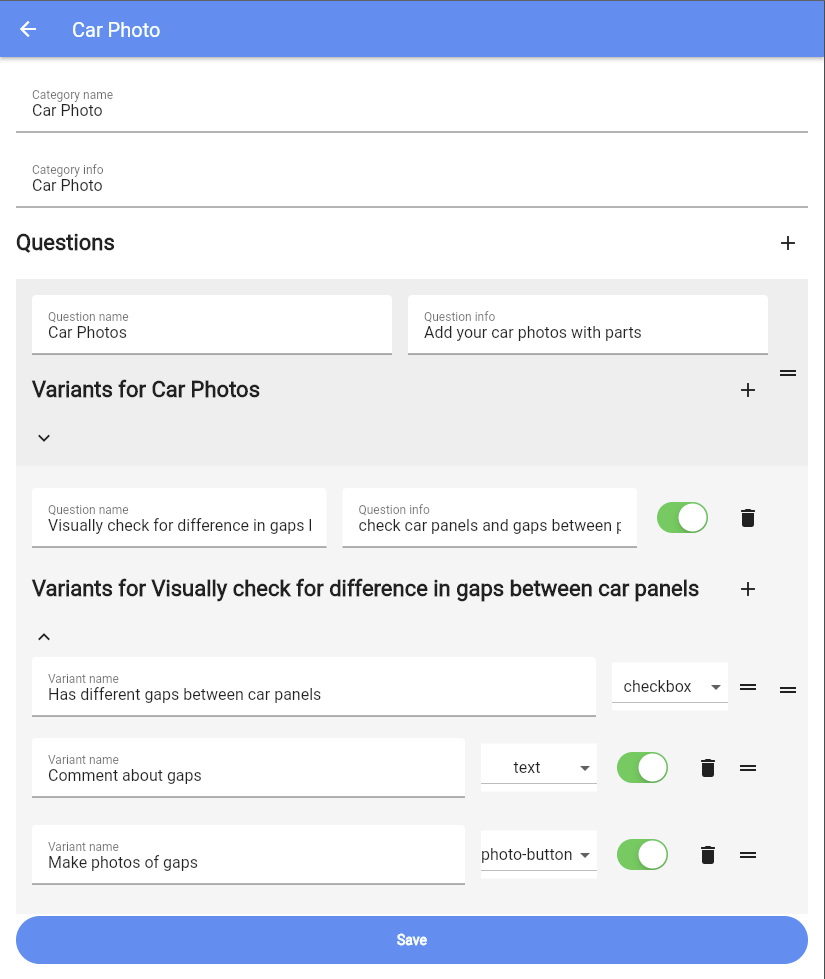Click the Questions section heading

(65, 242)
